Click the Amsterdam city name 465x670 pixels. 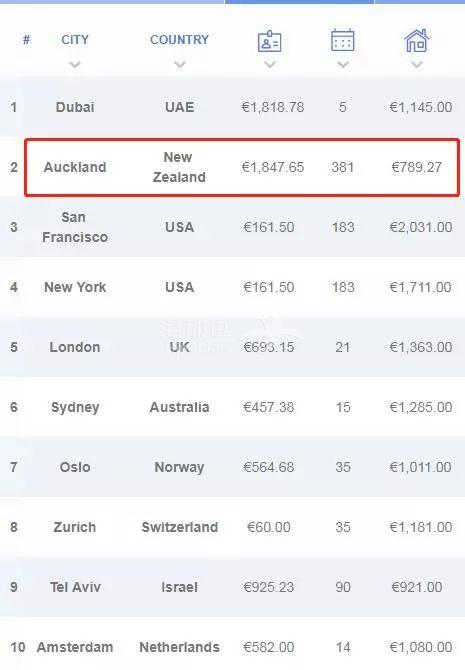tap(75, 647)
